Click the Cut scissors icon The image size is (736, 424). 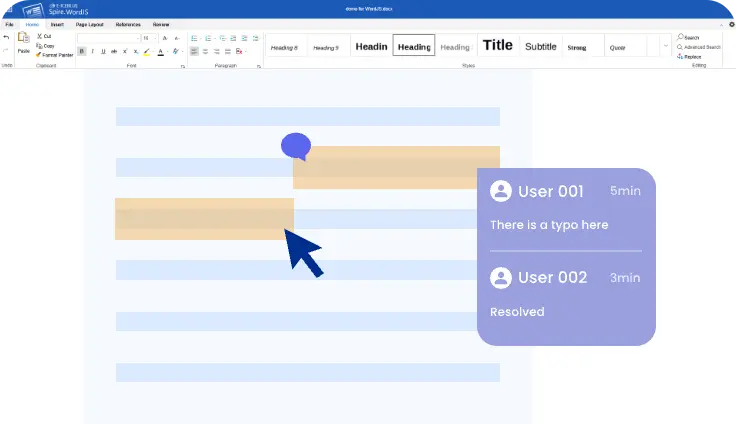39,36
